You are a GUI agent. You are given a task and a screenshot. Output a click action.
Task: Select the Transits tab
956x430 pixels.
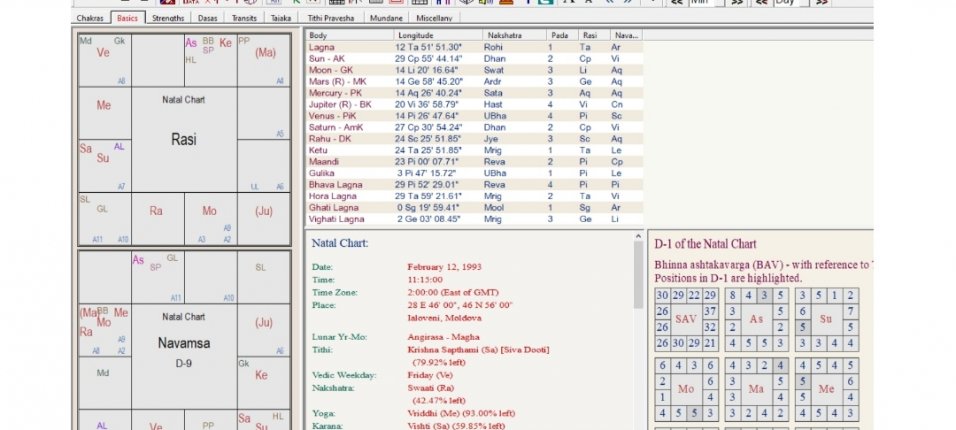tap(244, 18)
